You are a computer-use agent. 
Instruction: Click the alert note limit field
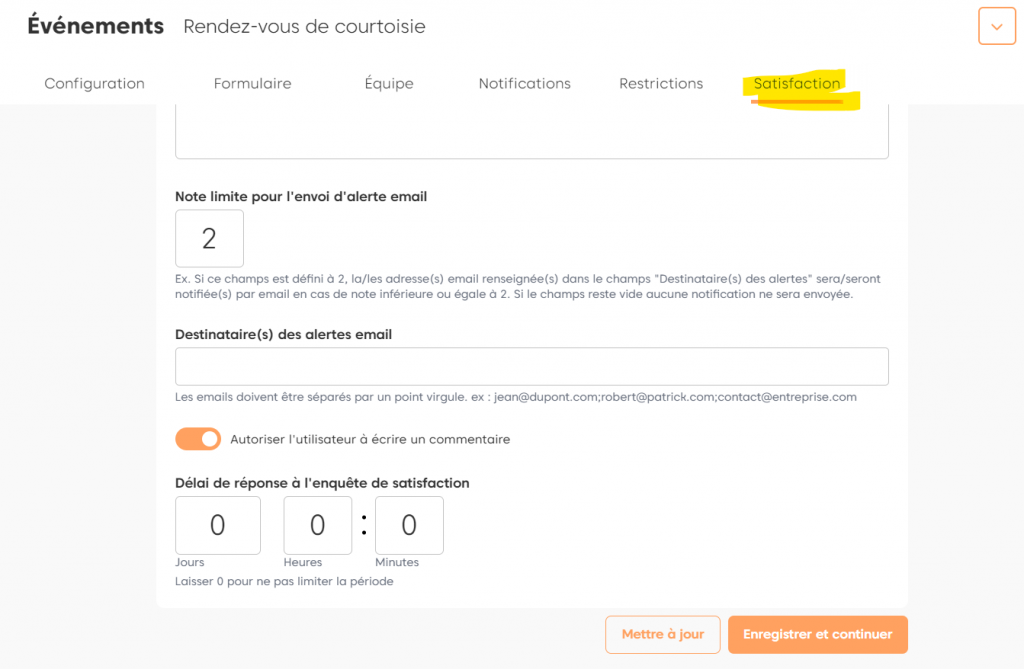point(209,238)
